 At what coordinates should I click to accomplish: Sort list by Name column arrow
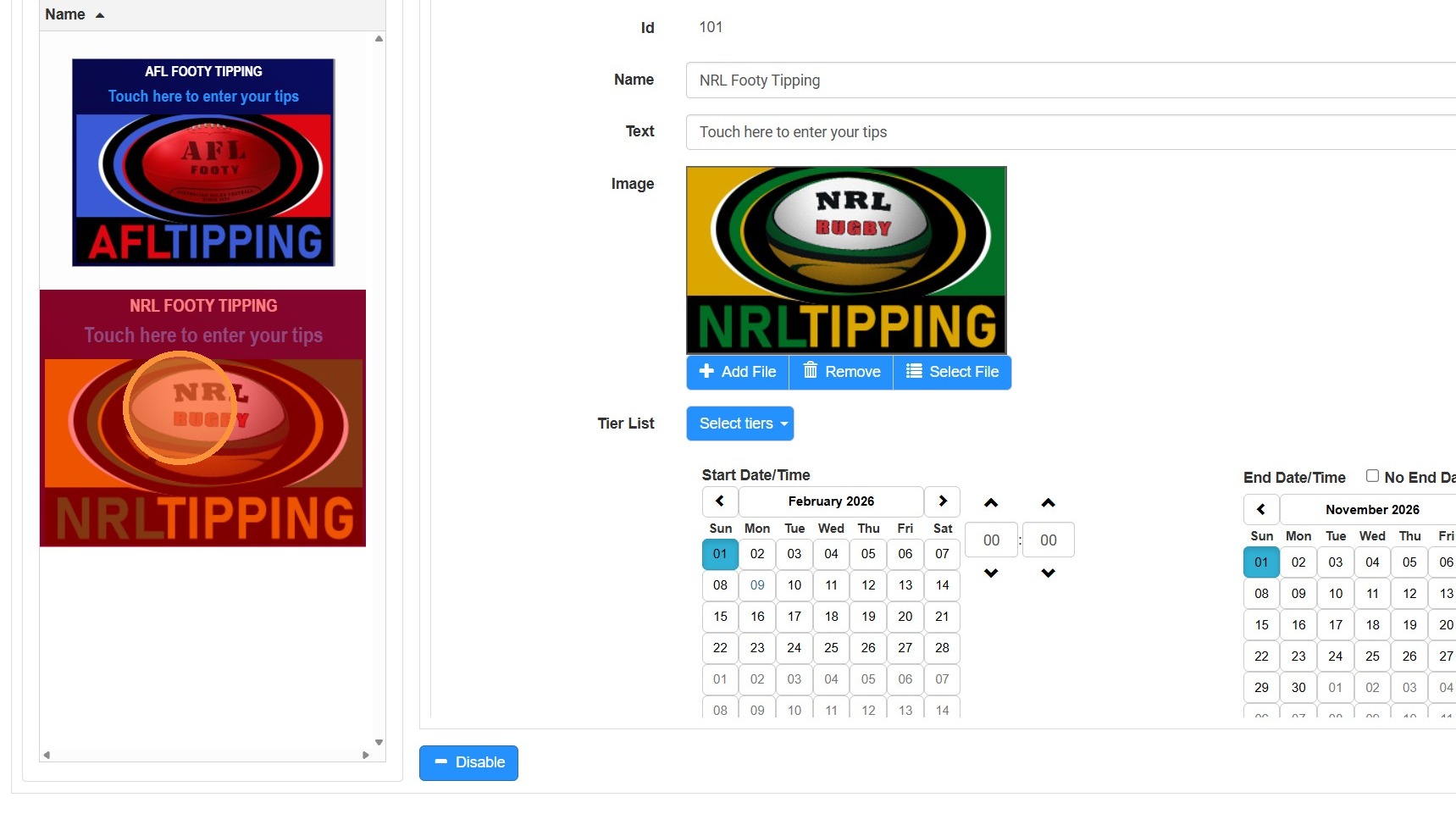tap(100, 15)
